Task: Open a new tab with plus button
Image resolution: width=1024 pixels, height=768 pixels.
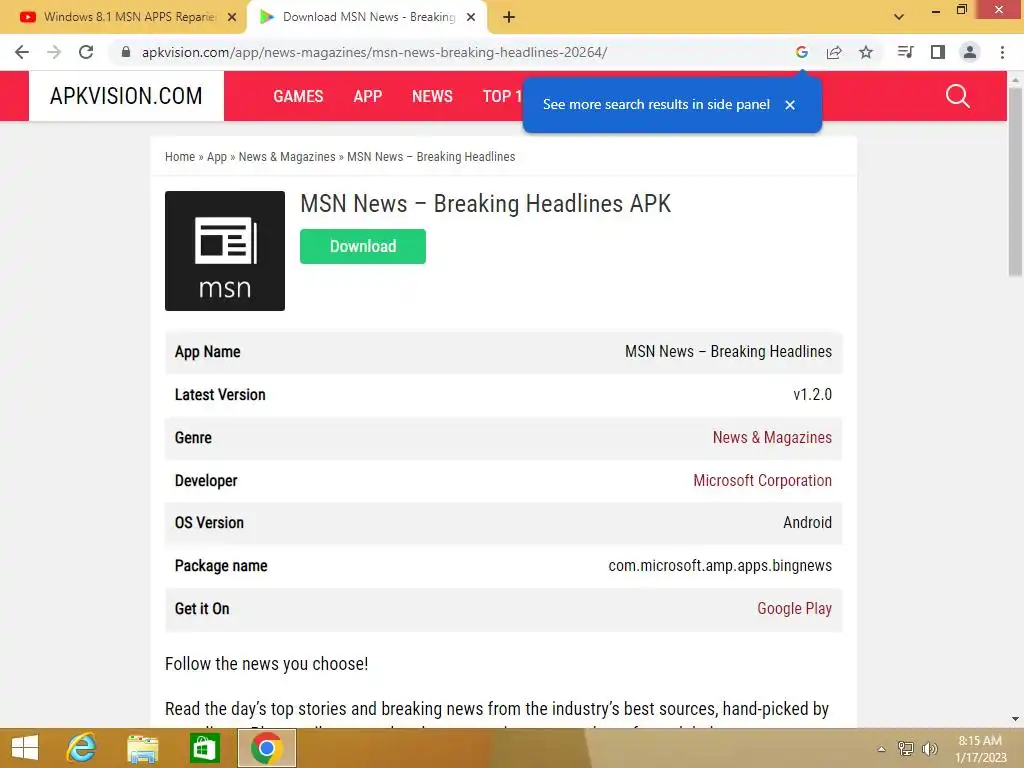Action: click(x=509, y=18)
